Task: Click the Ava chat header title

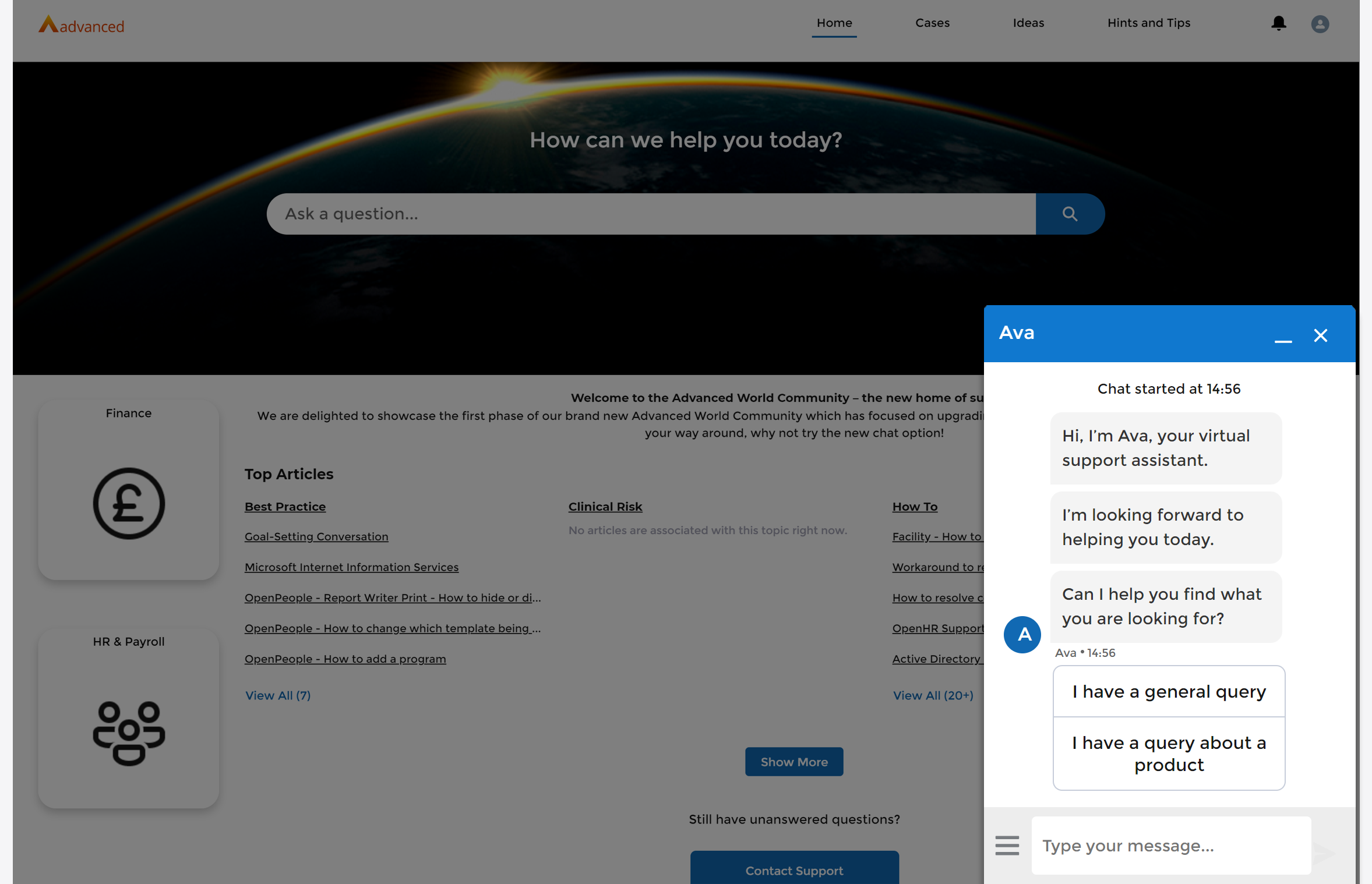Action: (x=1017, y=333)
